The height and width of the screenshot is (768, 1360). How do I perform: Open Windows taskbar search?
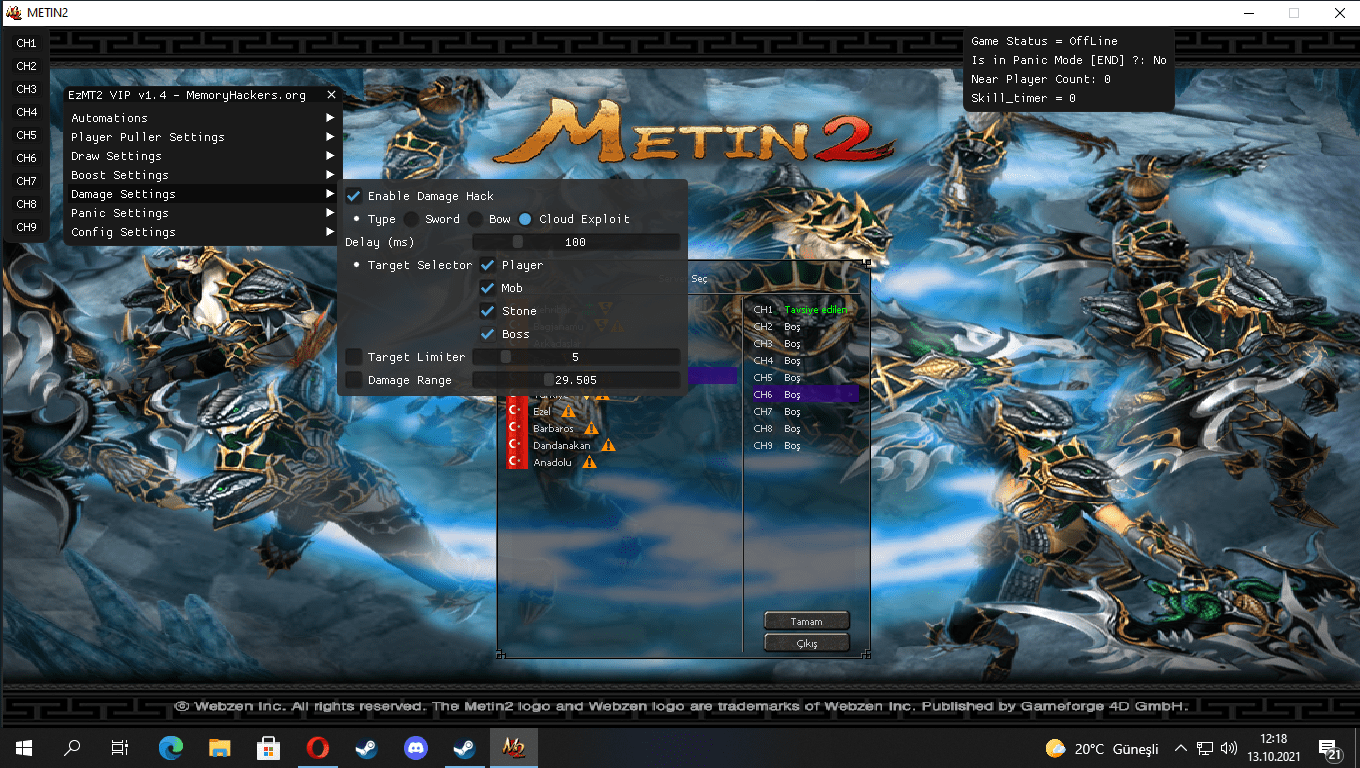pyautogui.click(x=72, y=748)
